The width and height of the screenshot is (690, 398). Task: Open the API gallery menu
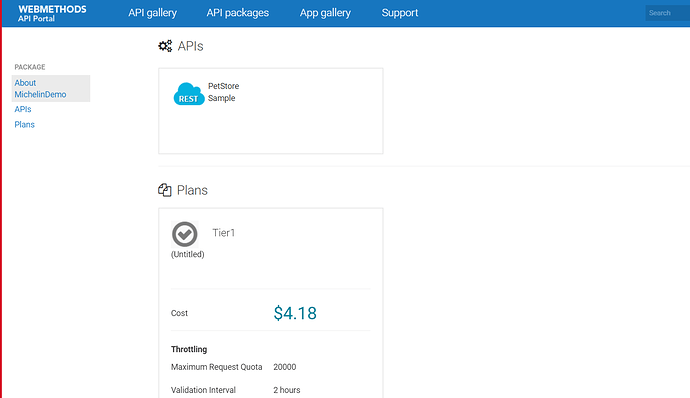[x=153, y=13]
